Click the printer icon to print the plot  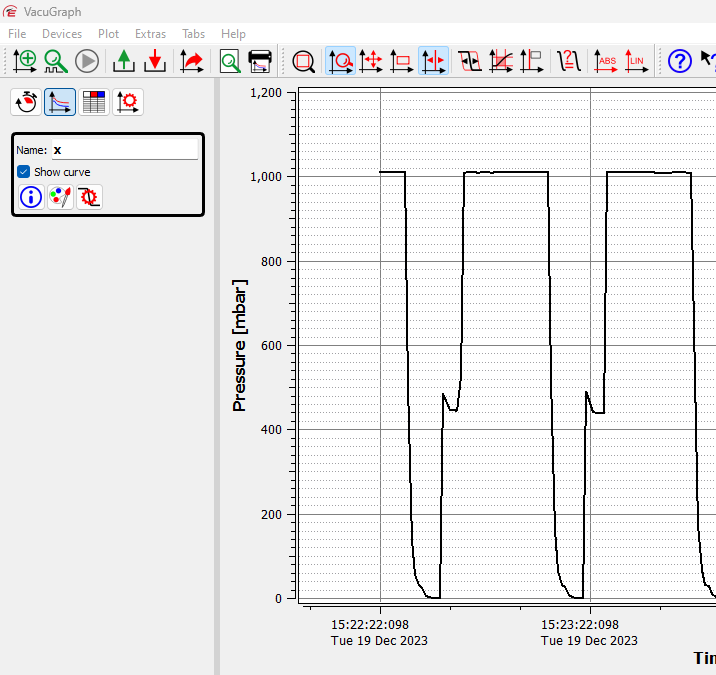coord(260,61)
